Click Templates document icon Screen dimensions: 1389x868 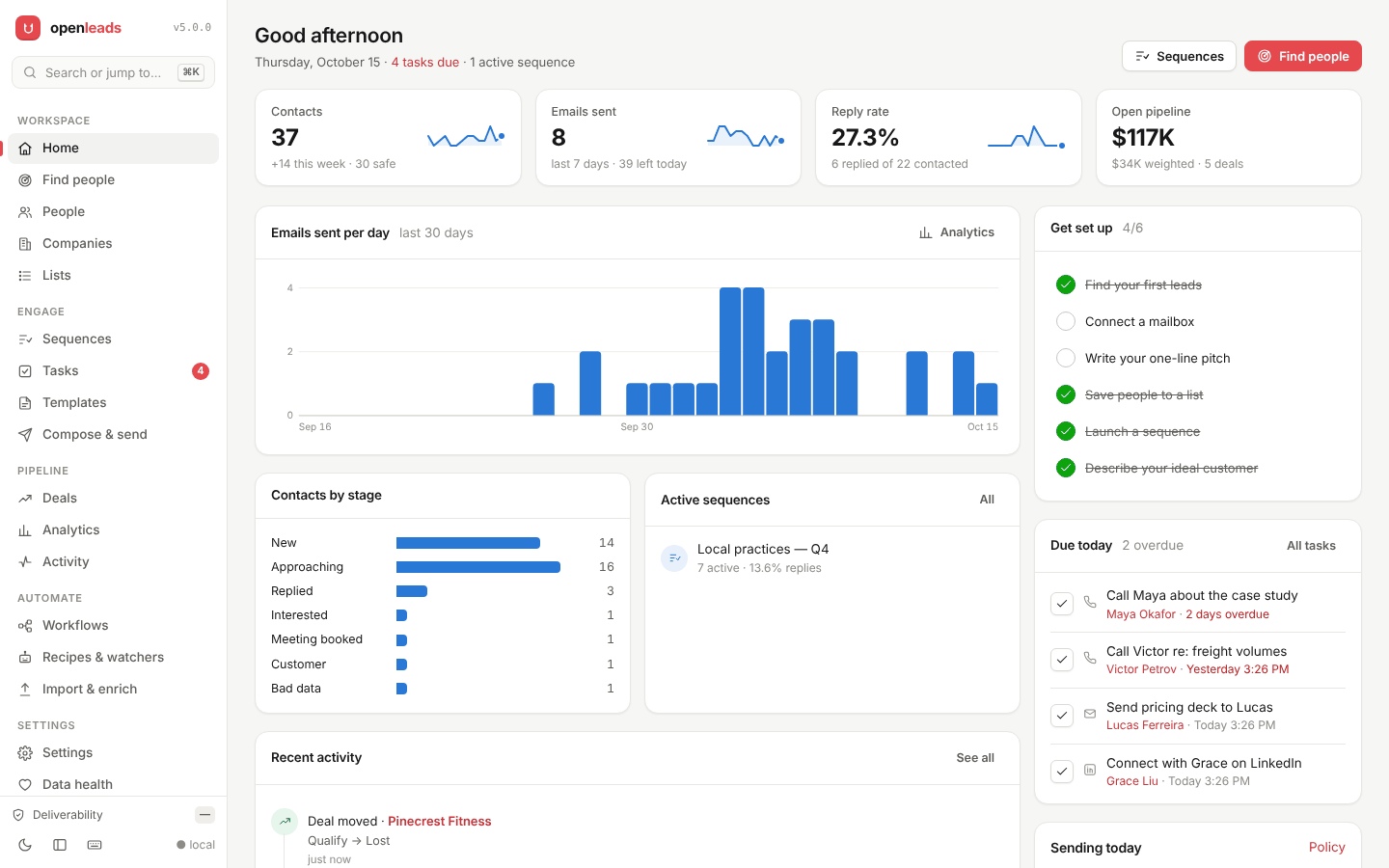point(25,403)
